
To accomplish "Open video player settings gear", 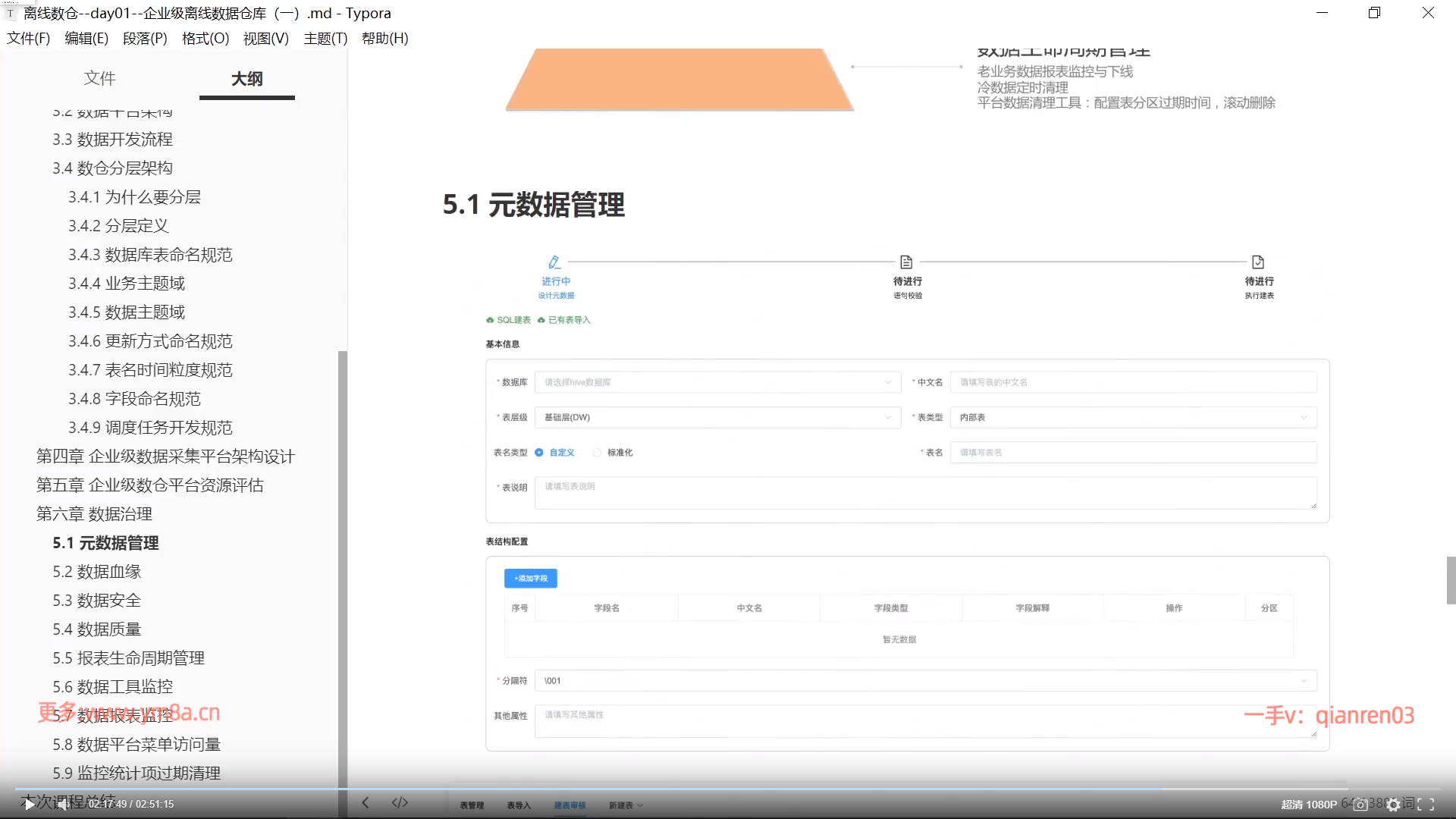I will coord(1394,805).
